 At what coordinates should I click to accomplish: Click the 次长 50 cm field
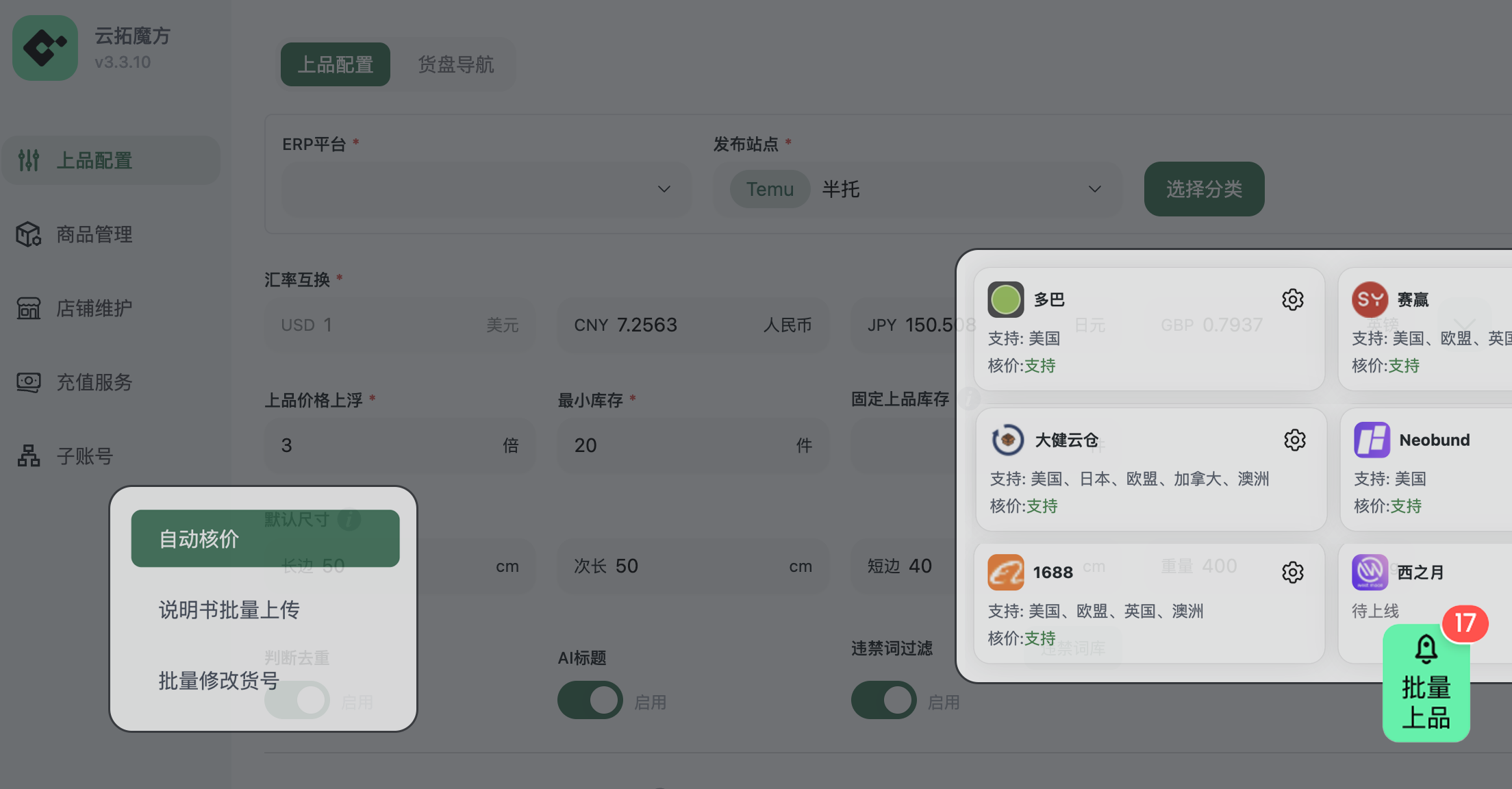[x=693, y=566]
